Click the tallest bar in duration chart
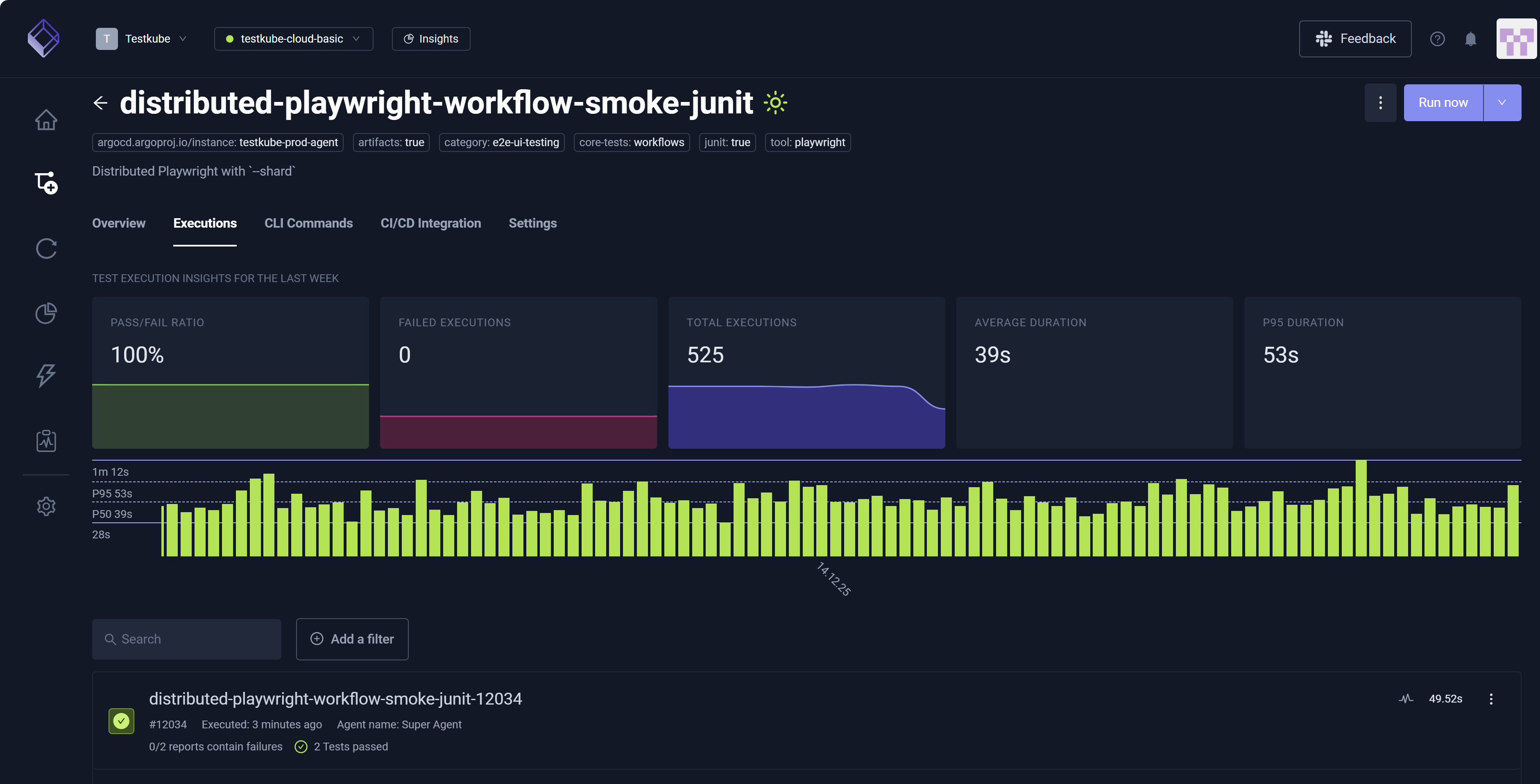 click(1361, 508)
